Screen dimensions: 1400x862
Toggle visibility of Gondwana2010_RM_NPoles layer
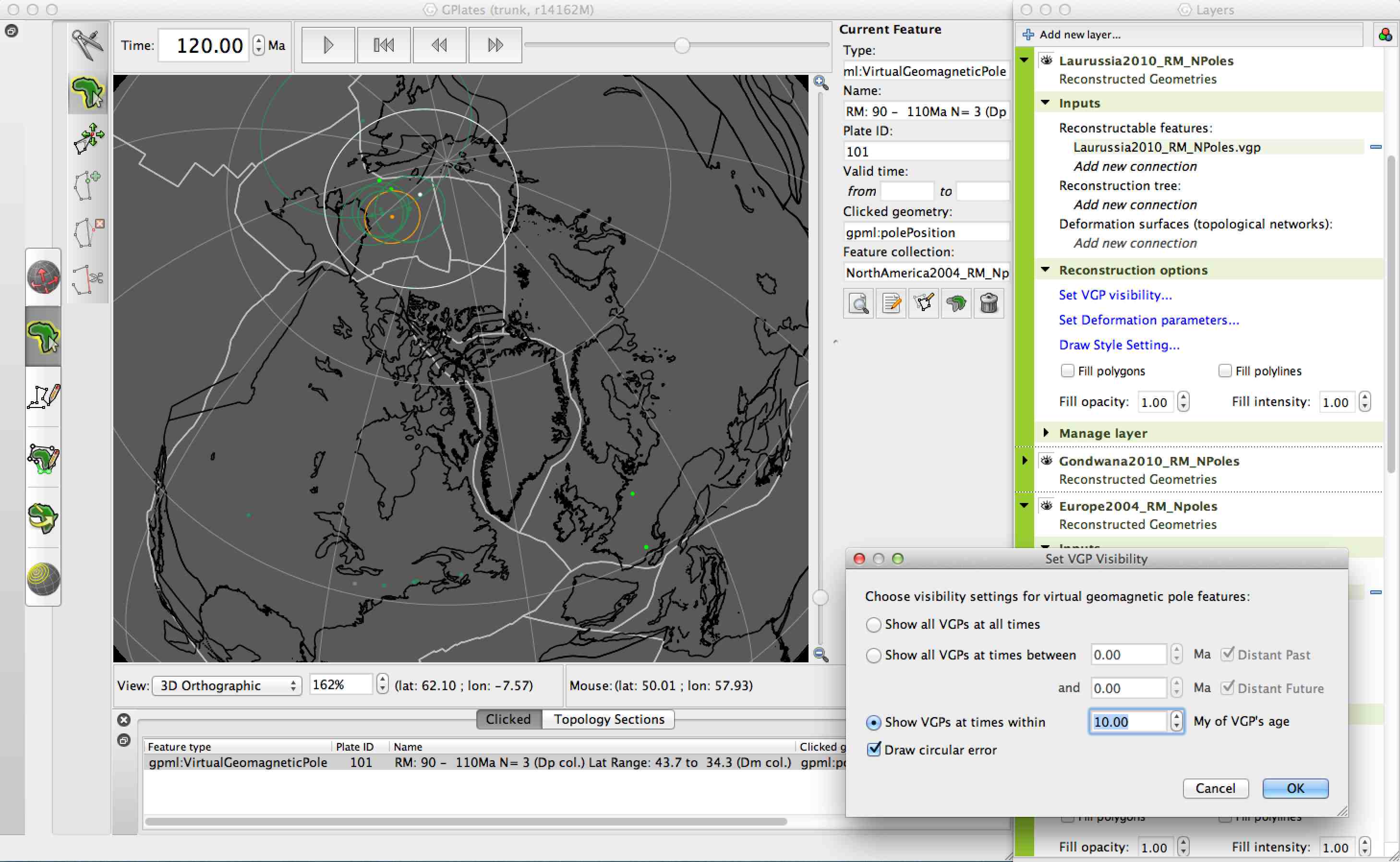pyautogui.click(x=1046, y=461)
